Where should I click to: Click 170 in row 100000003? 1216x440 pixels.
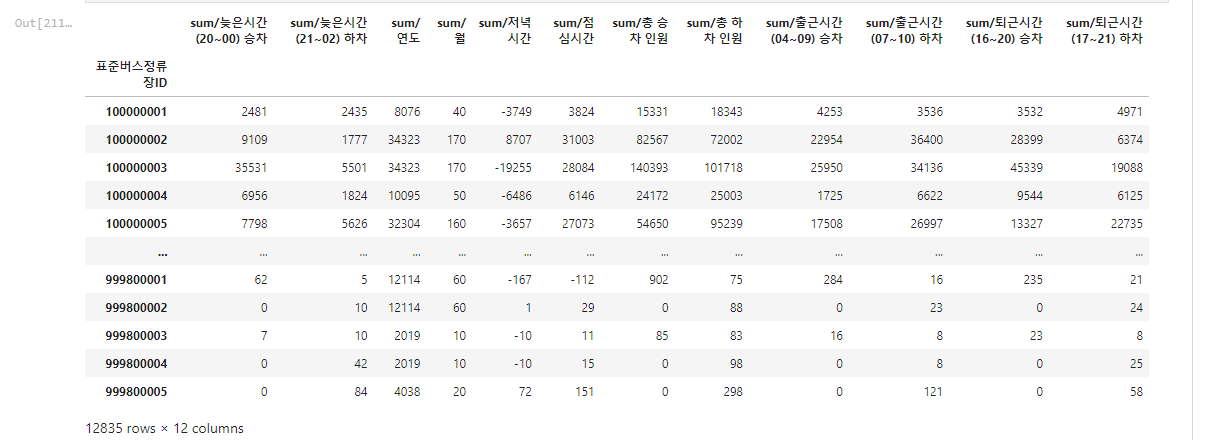click(x=456, y=167)
